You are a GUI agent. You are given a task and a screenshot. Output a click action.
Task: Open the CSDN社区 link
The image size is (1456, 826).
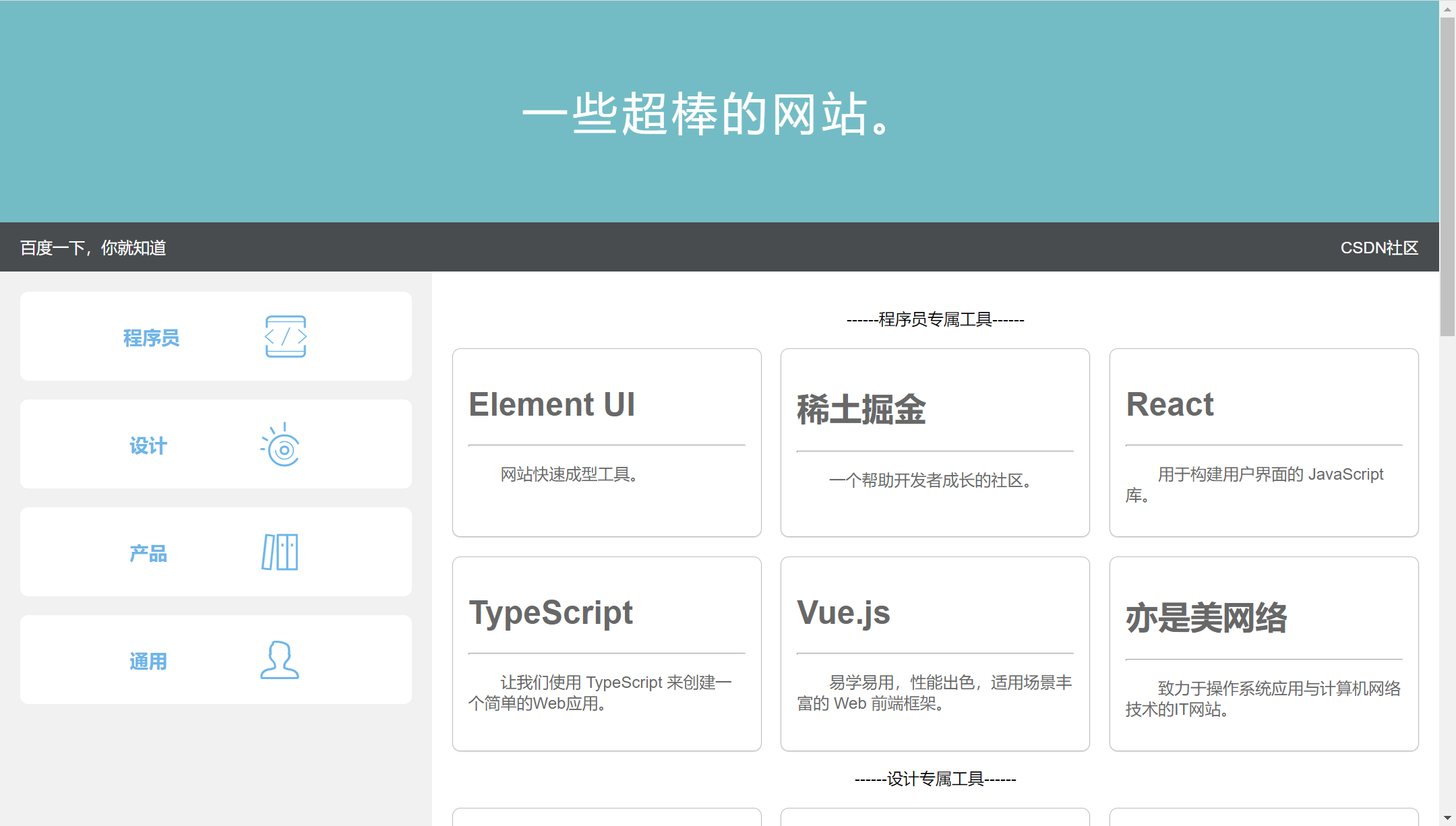pos(1379,248)
